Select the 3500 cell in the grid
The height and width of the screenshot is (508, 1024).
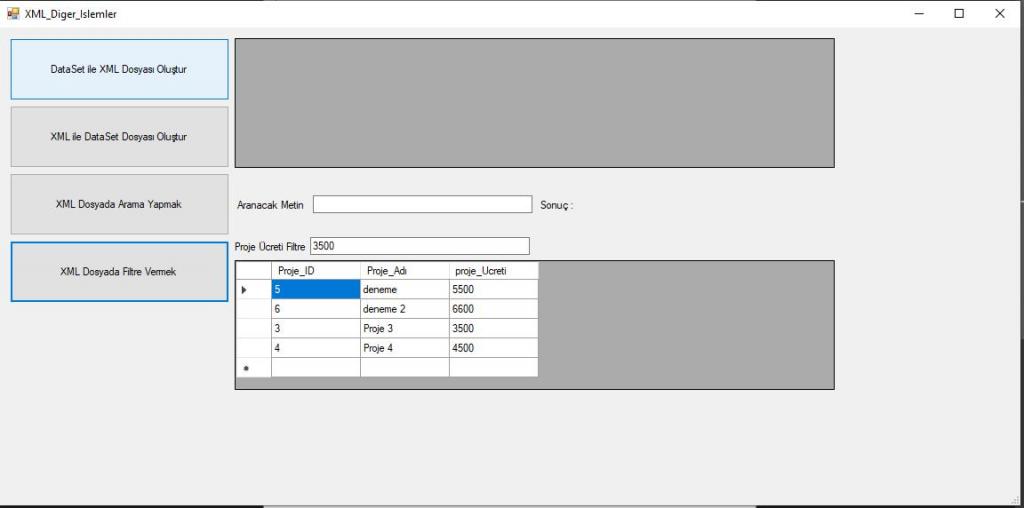click(494, 328)
